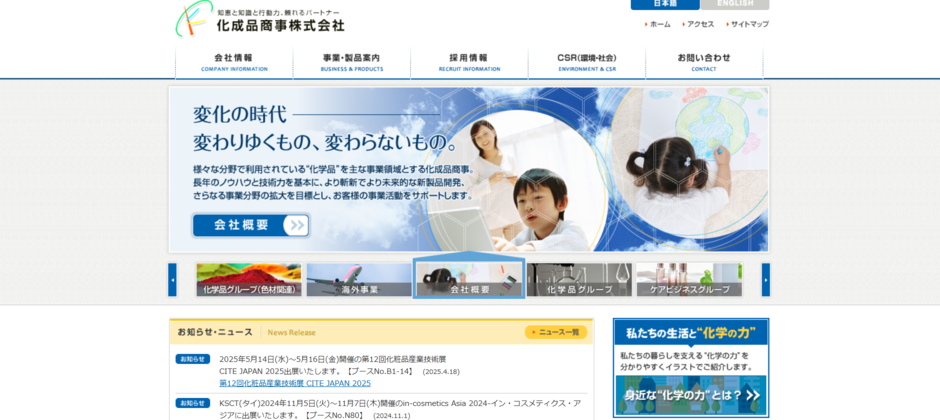Switch language to ENGLISH
940x420 pixels.
pyautogui.click(x=735, y=4)
